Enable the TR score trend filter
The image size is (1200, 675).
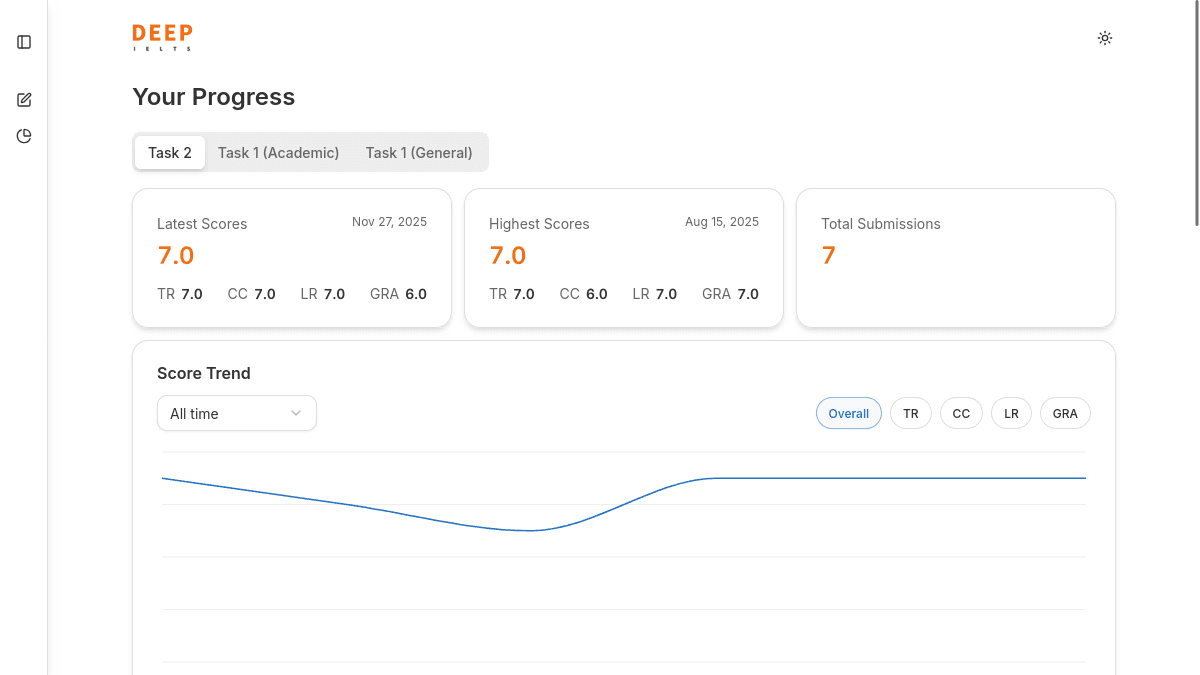pos(910,413)
